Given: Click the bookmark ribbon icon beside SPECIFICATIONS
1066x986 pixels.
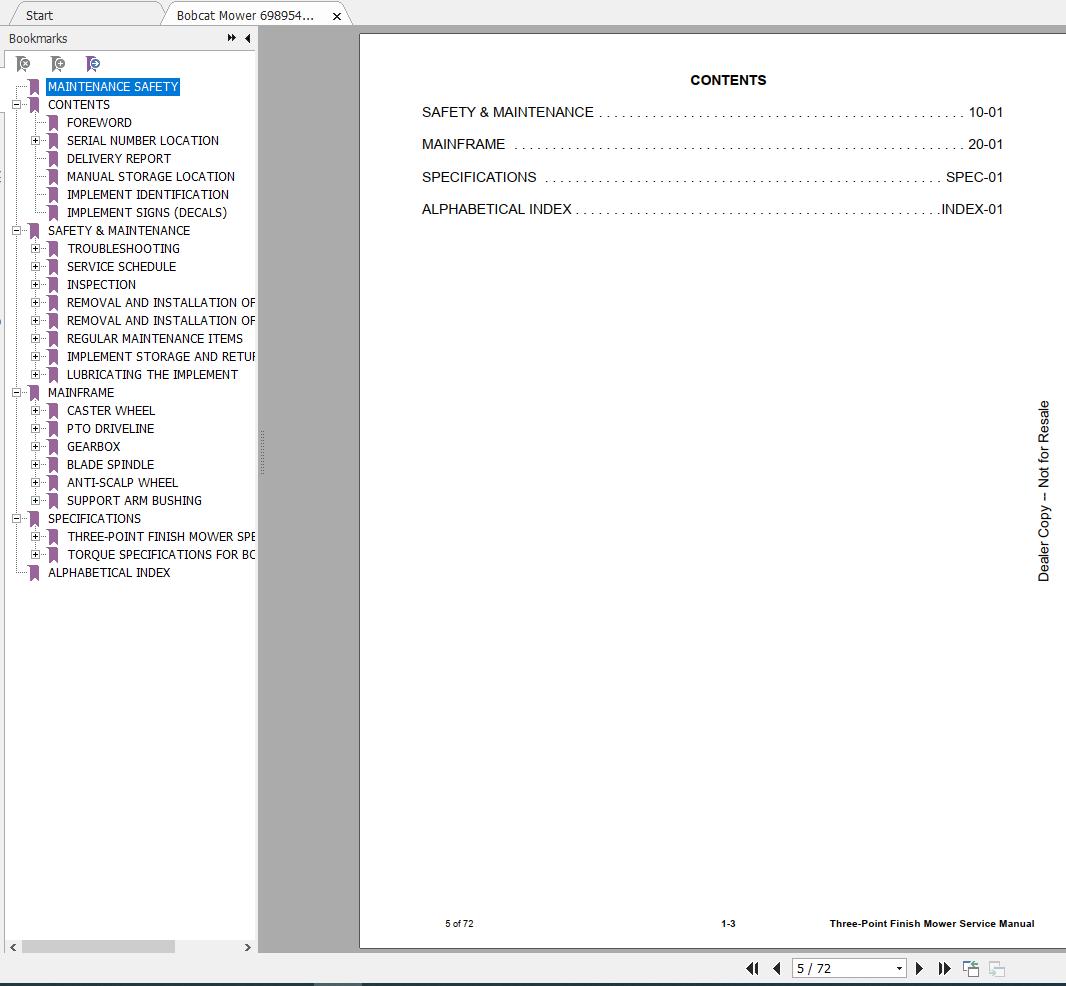Looking at the screenshot, I should 34,519.
